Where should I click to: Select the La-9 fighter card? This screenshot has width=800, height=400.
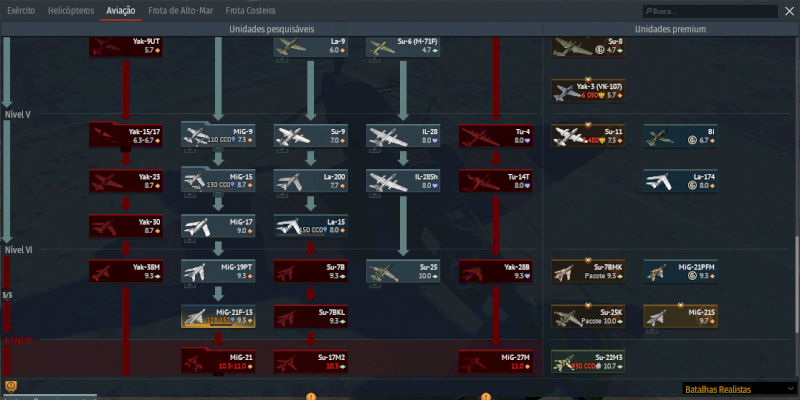point(311,46)
